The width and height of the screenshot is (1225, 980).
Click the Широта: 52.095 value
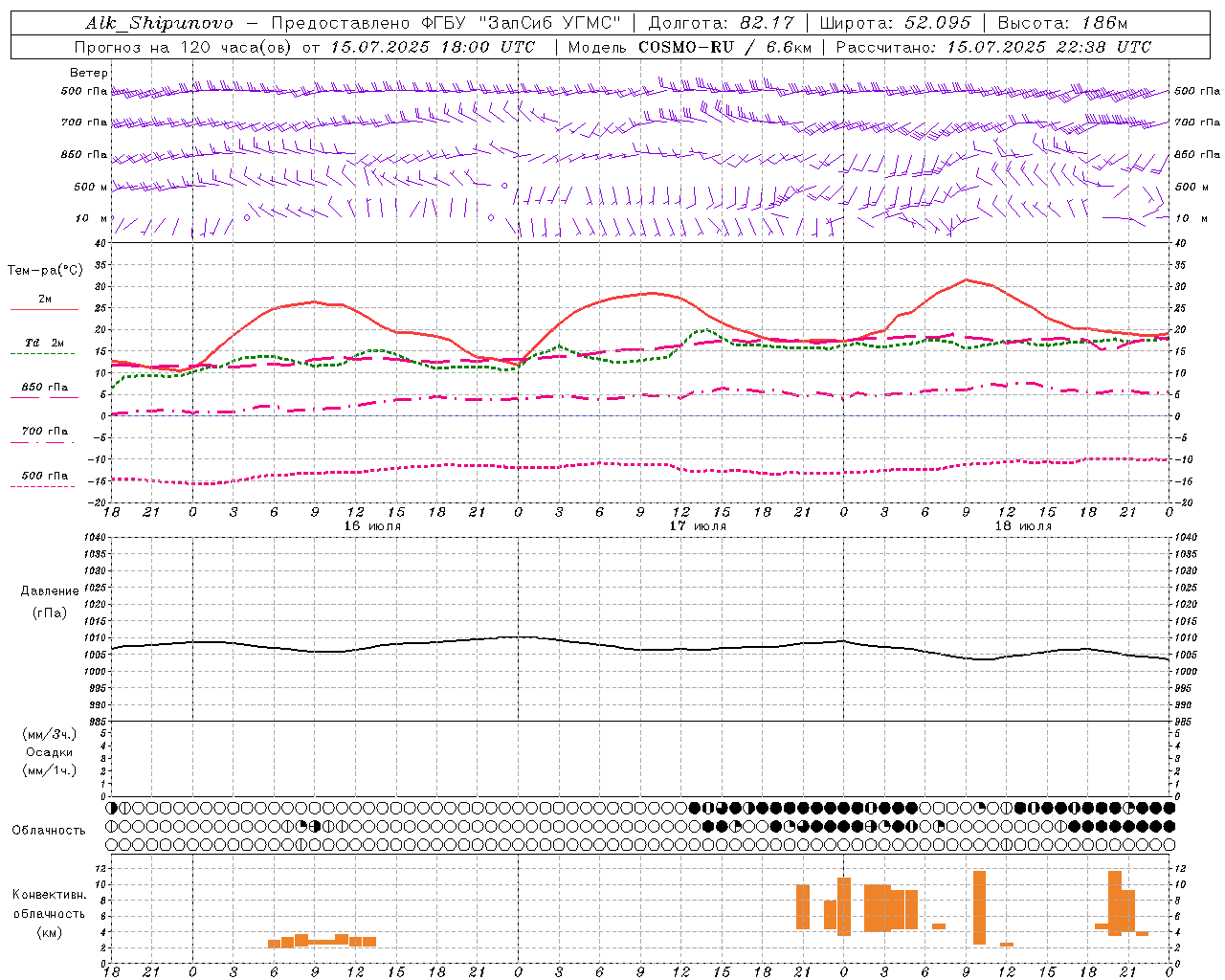pyautogui.click(x=895, y=23)
